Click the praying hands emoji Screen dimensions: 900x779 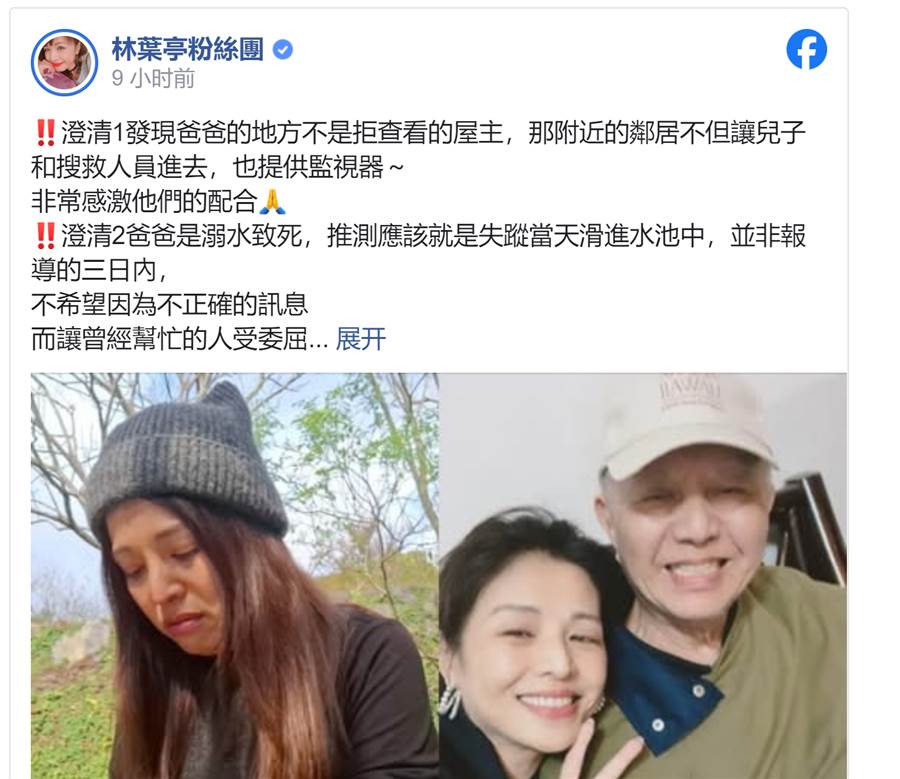273,201
